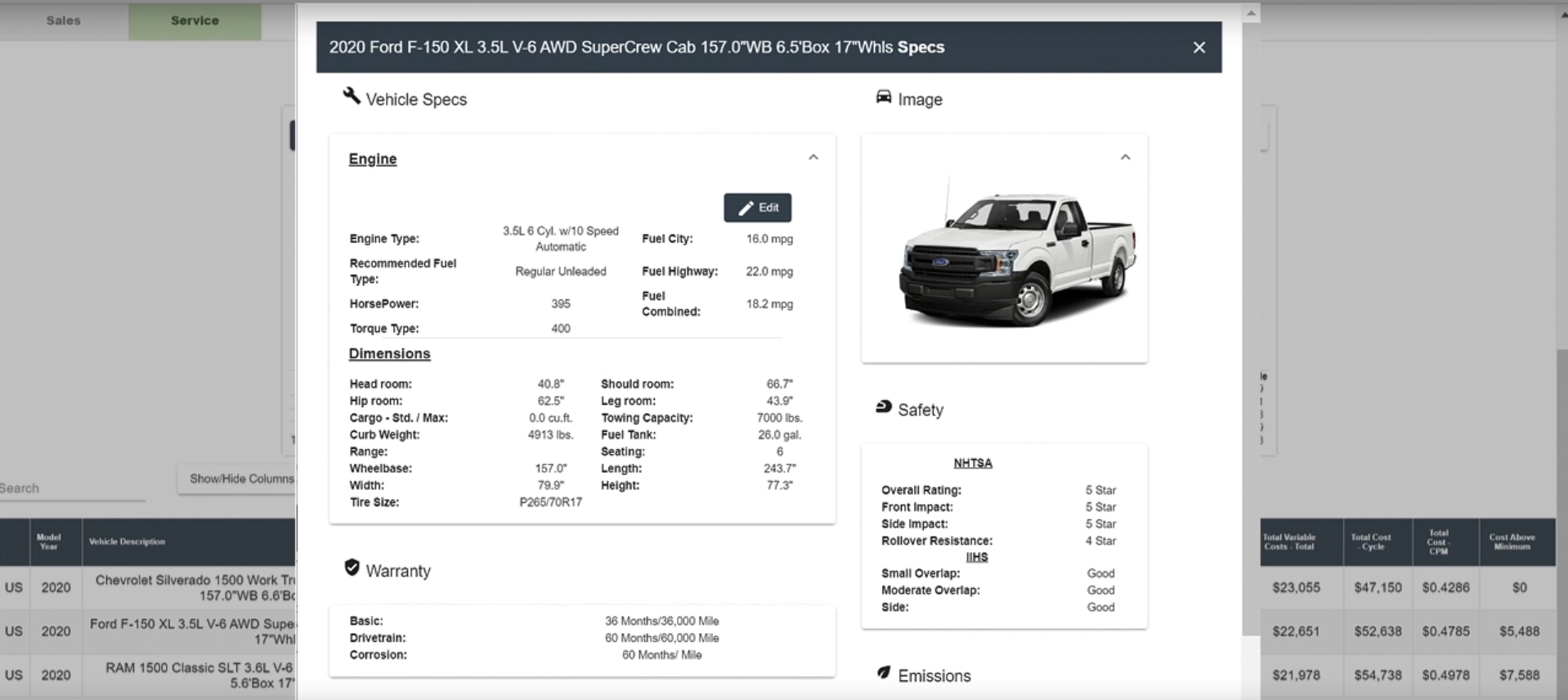The width and height of the screenshot is (1568, 700).
Task: Collapse the Engine specs panel
Action: (813, 157)
